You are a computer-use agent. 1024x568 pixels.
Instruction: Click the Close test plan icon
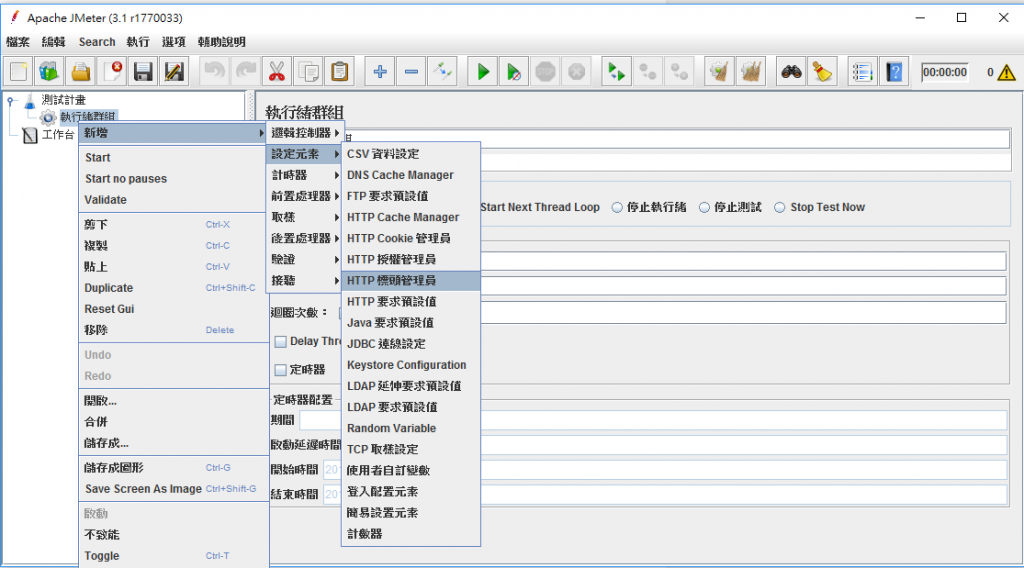[x=112, y=72]
